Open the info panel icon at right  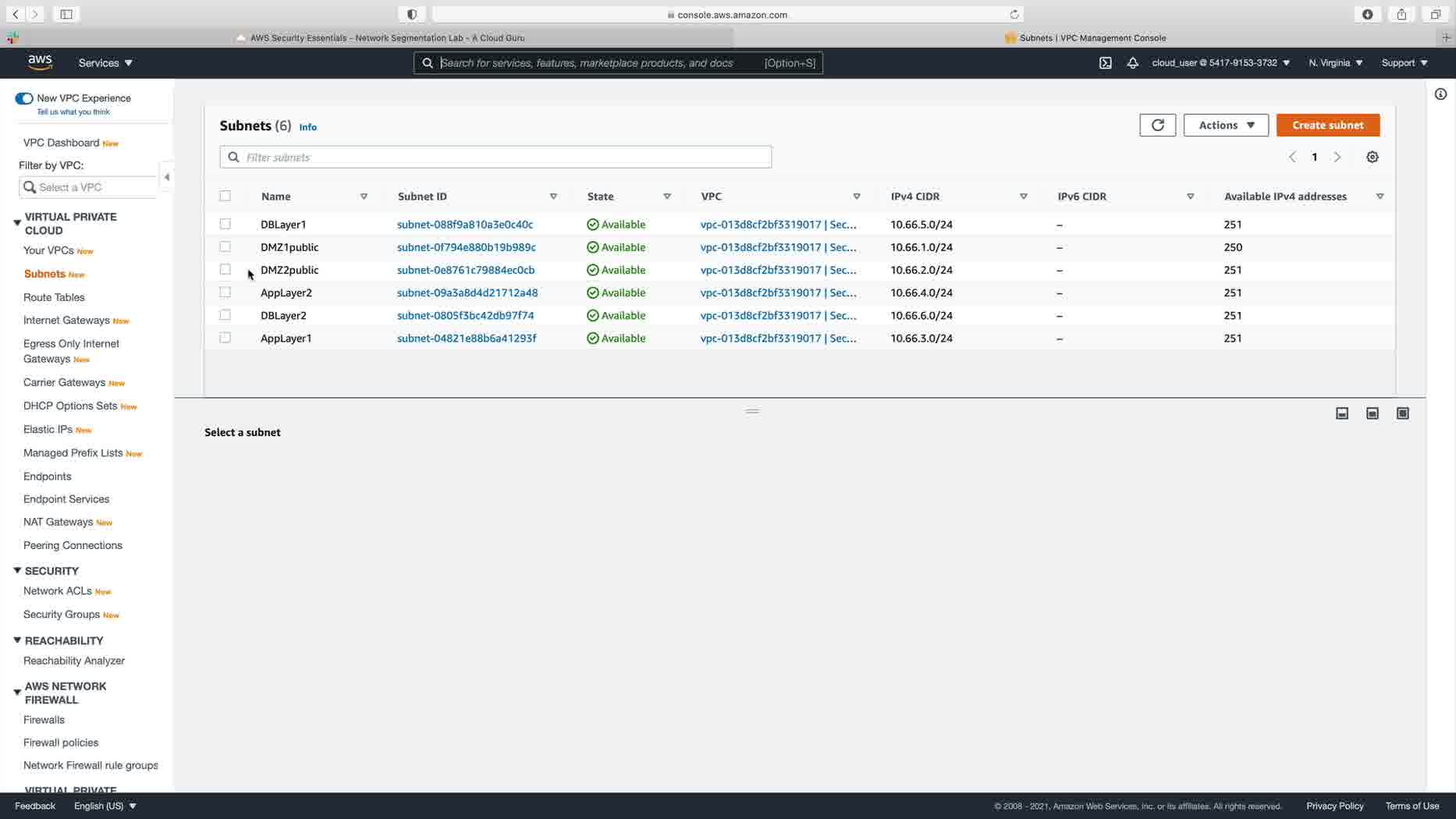click(x=1440, y=94)
